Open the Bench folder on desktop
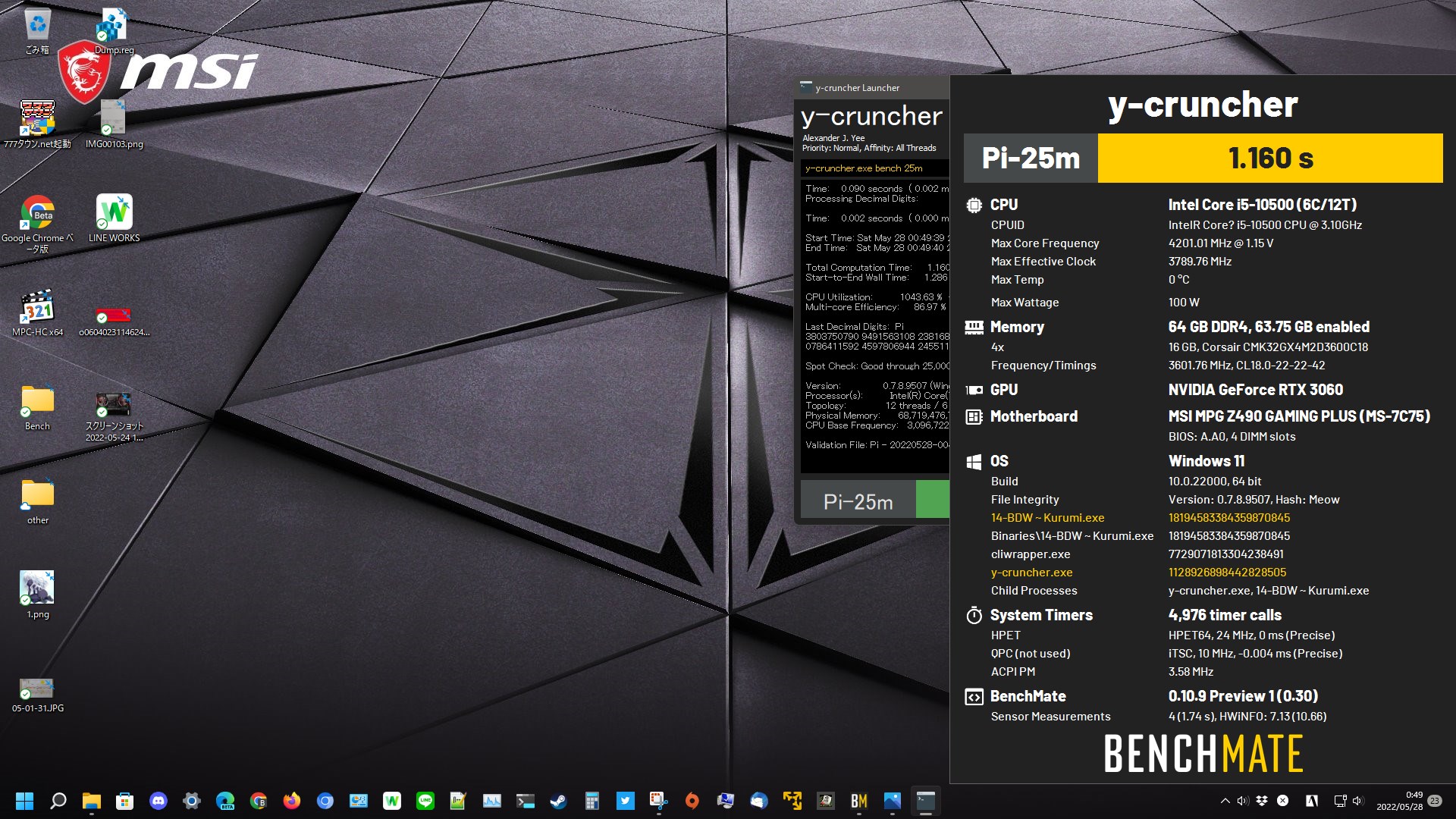The width and height of the screenshot is (1456, 819). (37, 407)
